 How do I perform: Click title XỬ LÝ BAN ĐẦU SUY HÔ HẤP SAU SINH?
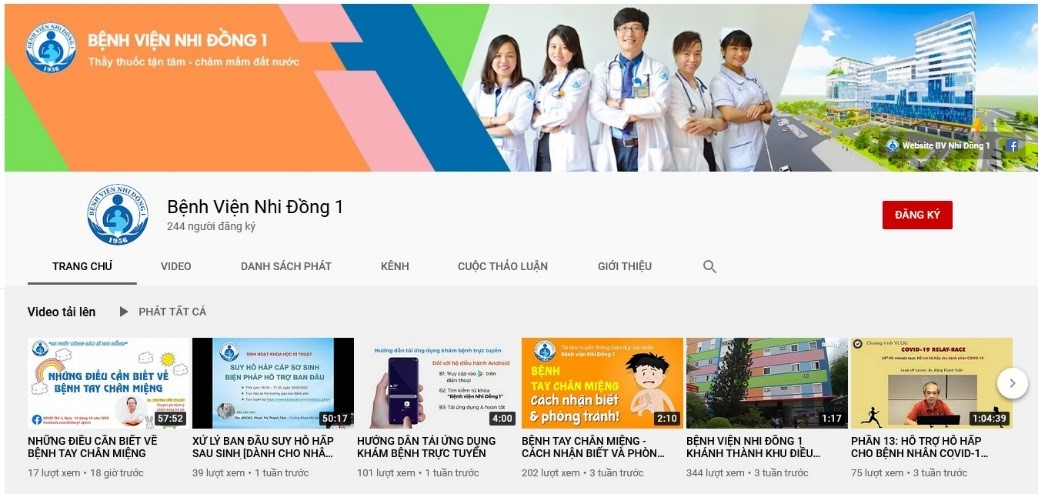pos(263,447)
